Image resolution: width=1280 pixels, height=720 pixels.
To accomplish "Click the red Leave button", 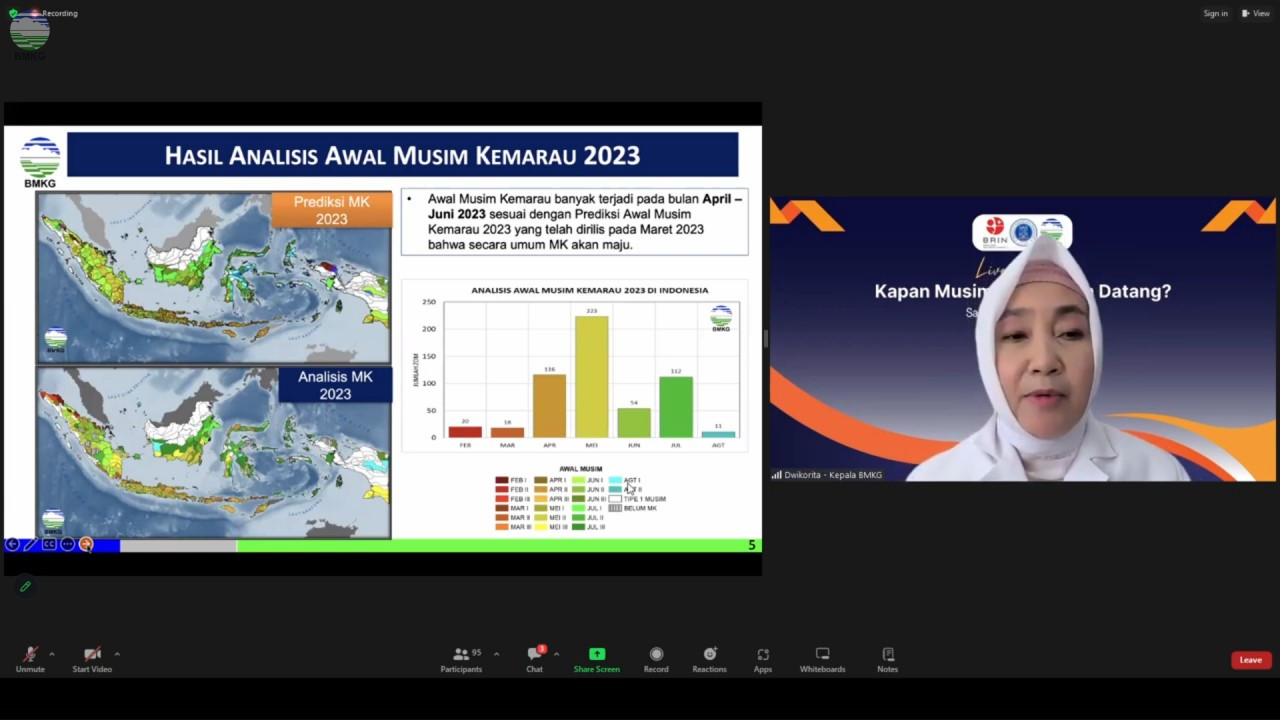I will coord(1251,660).
